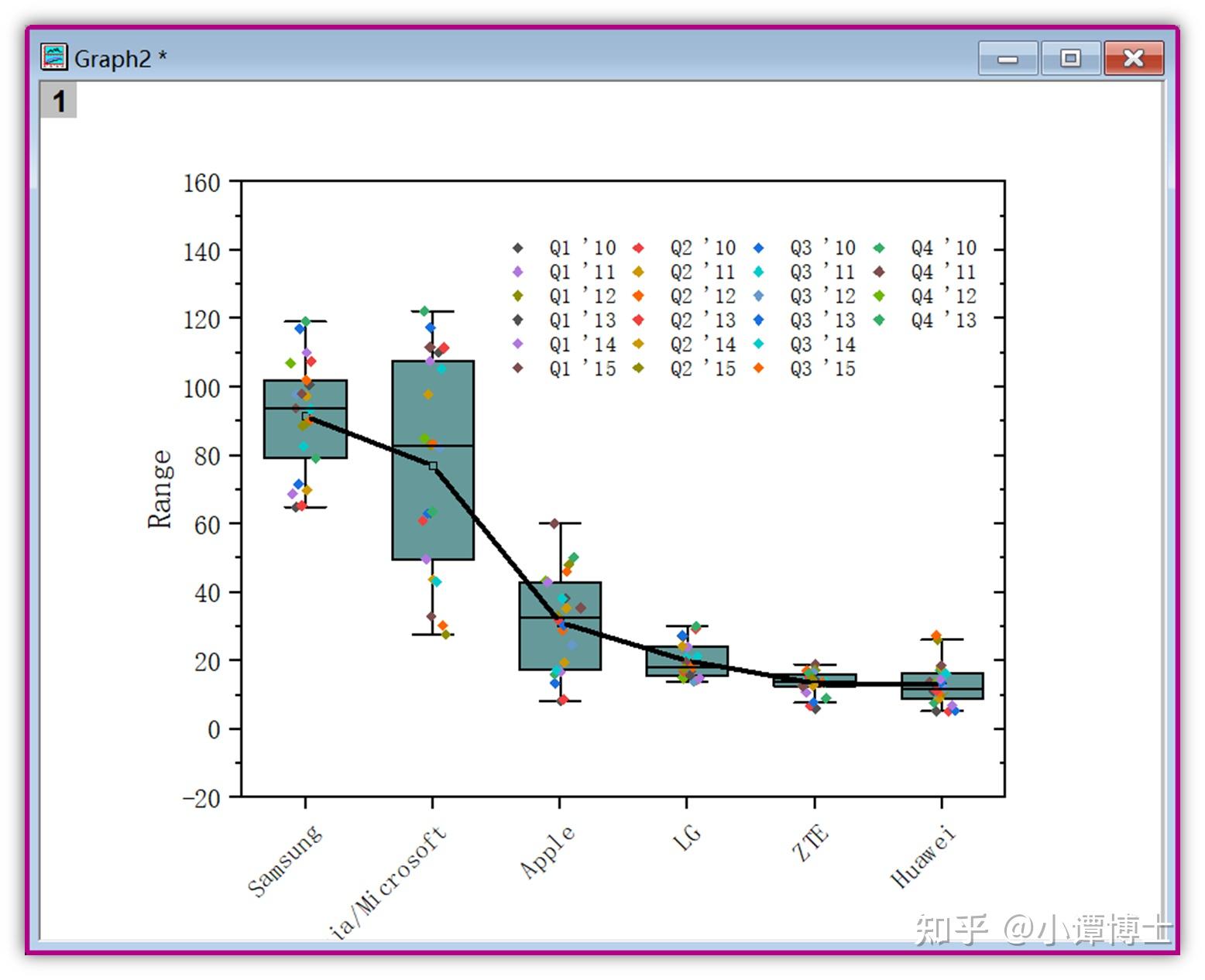Click the ZTE x-axis label
Viewport: 1205px width, 980px height.
coord(812,842)
